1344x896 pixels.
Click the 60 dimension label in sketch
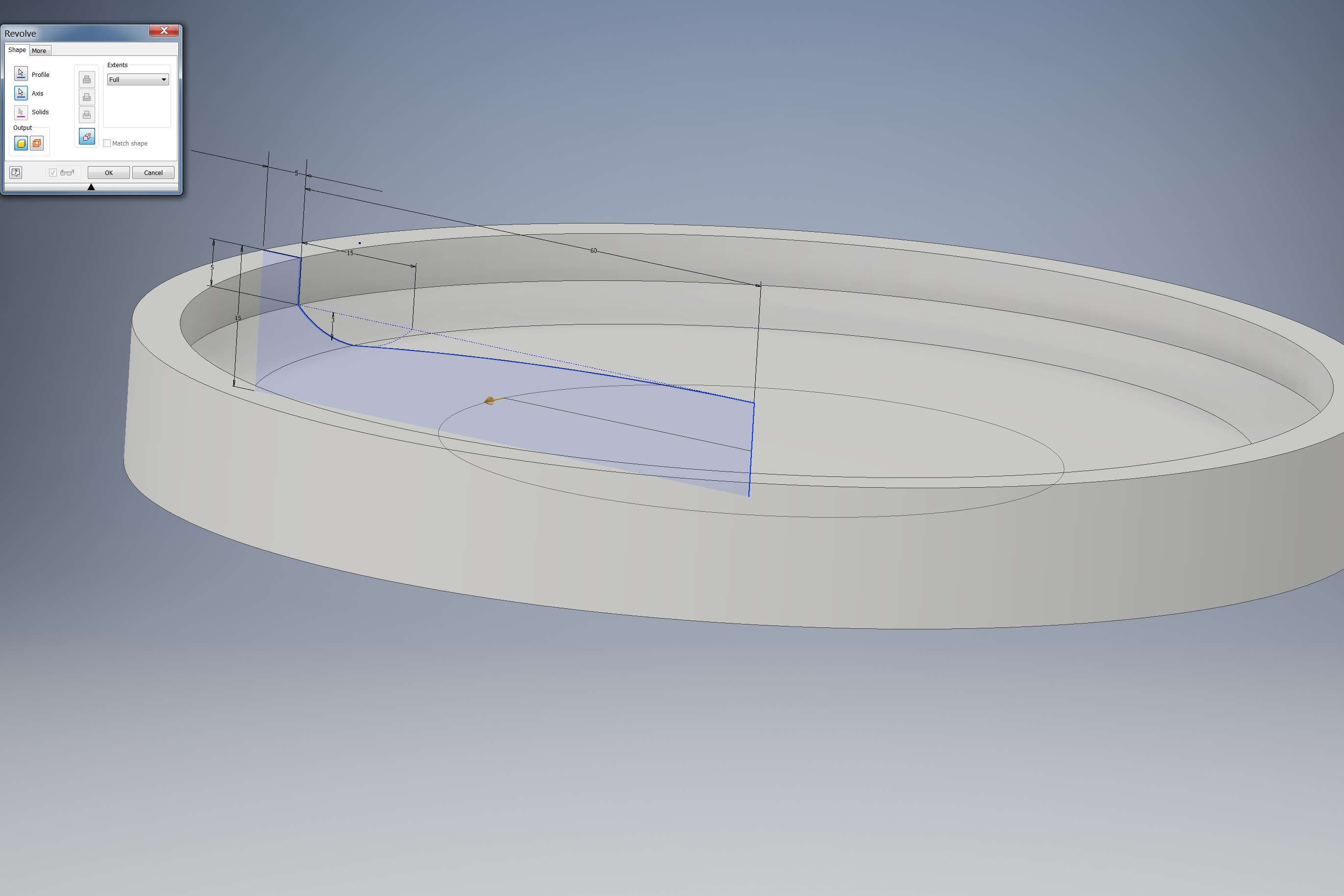[x=593, y=251]
